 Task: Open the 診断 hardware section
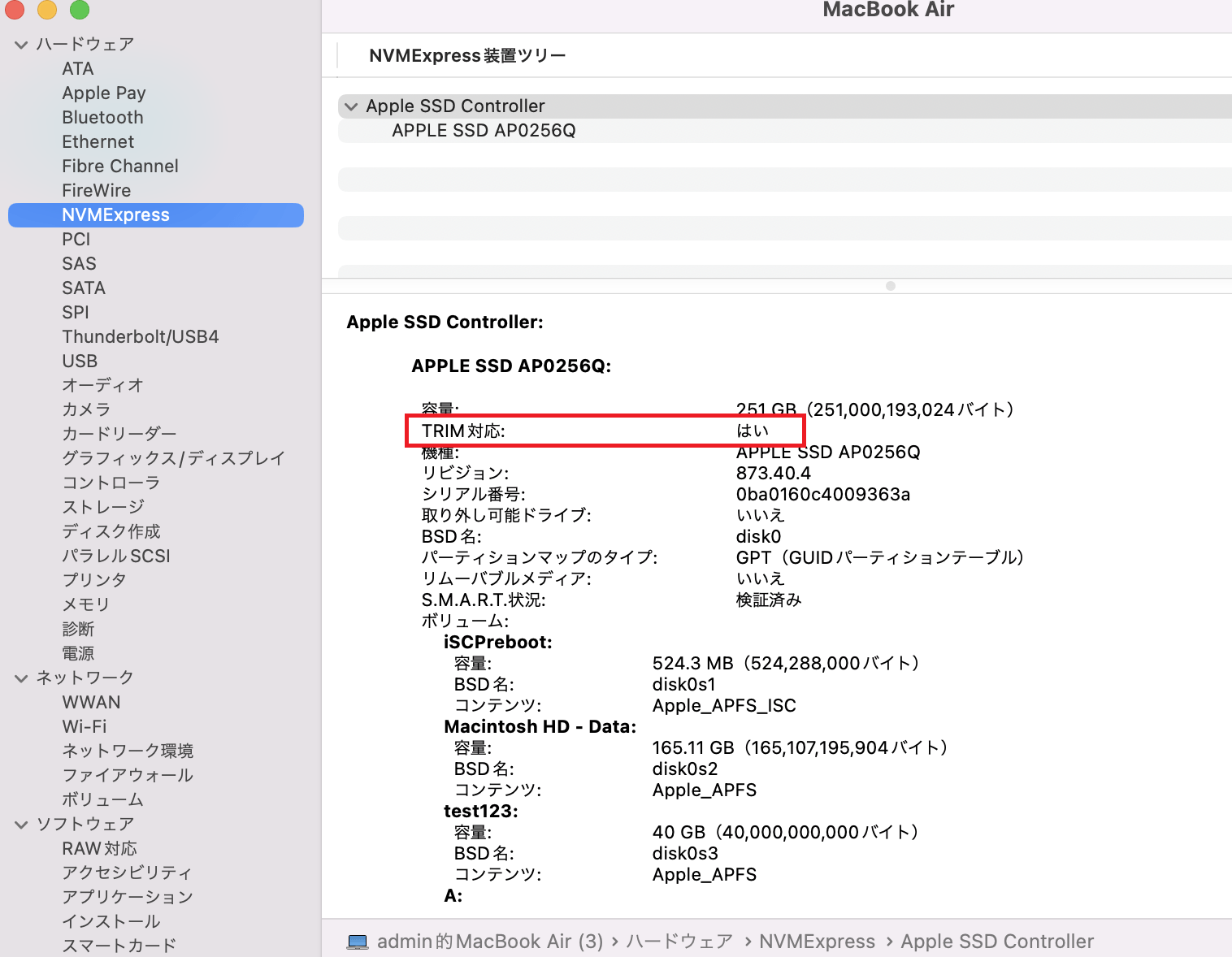coord(79,629)
